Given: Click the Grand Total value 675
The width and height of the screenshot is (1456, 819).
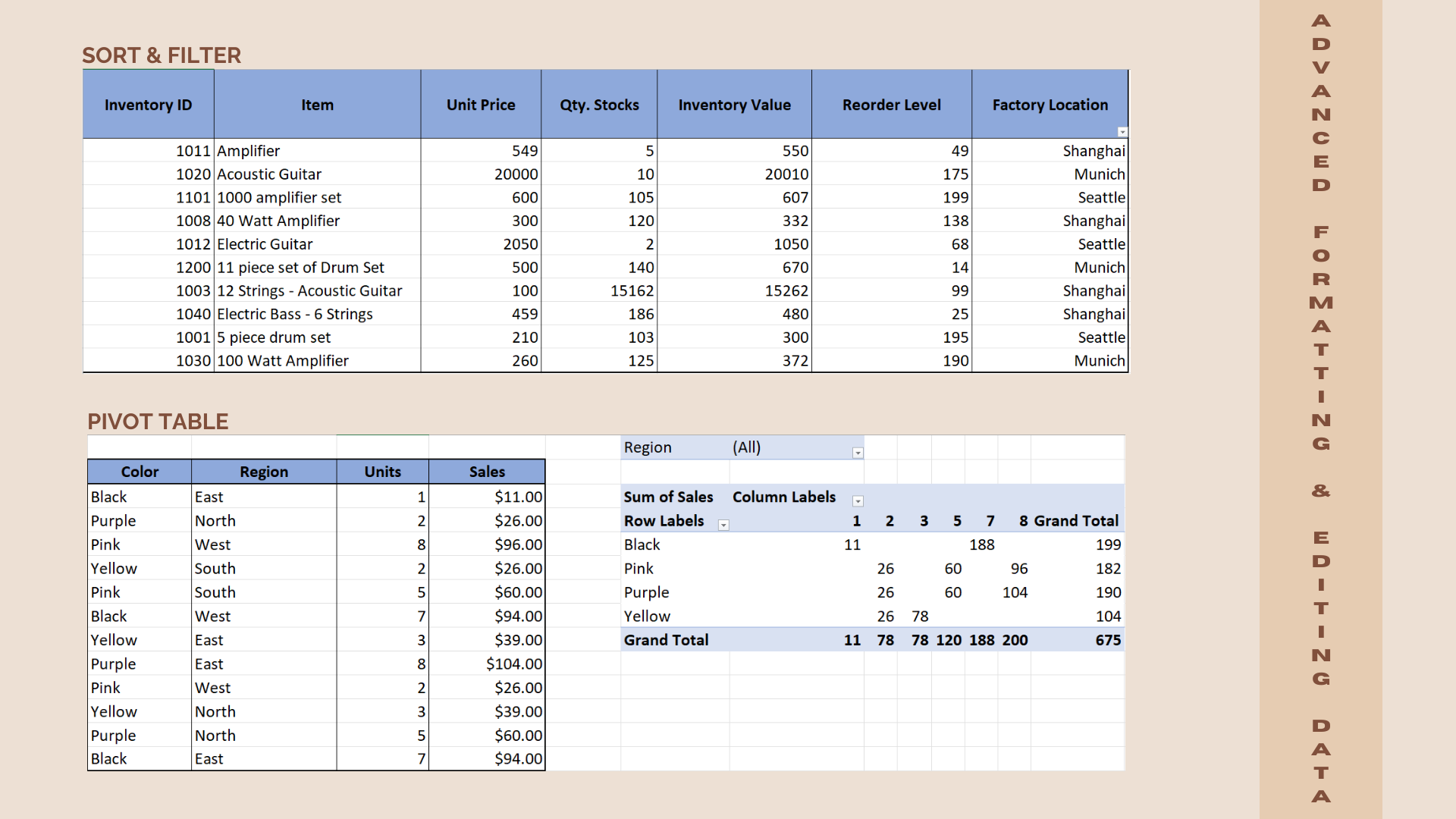Looking at the screenshot, I should click(x=1107, y=640).
